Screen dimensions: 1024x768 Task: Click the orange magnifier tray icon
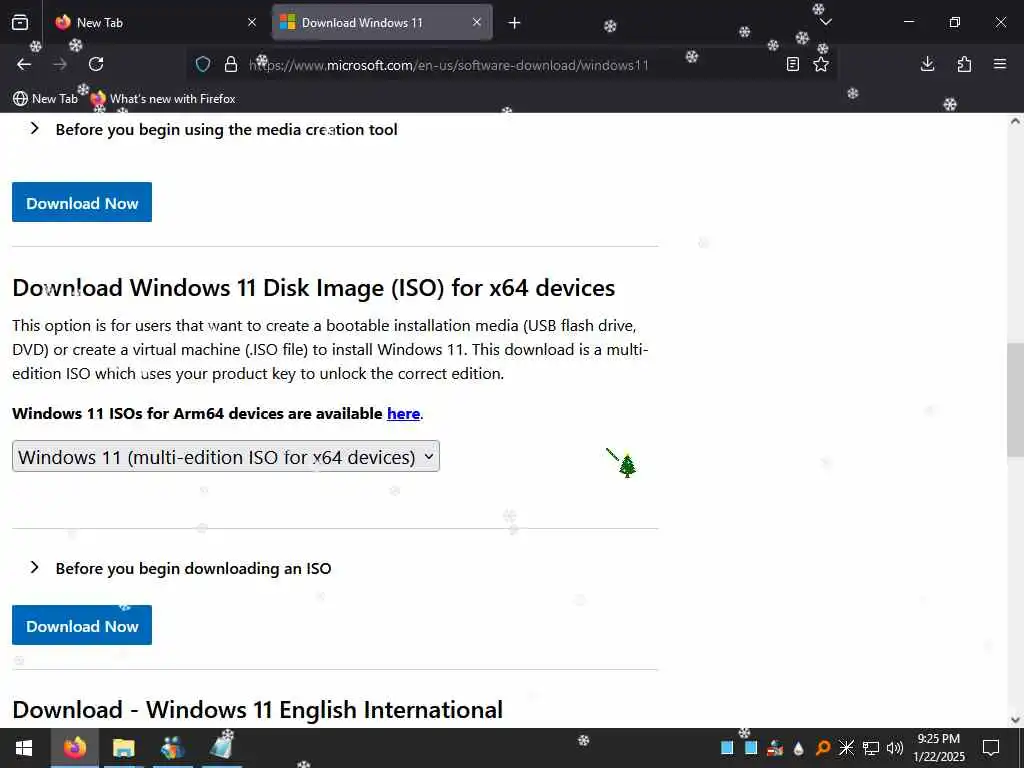pyautogui.click(x=823, y=748)
